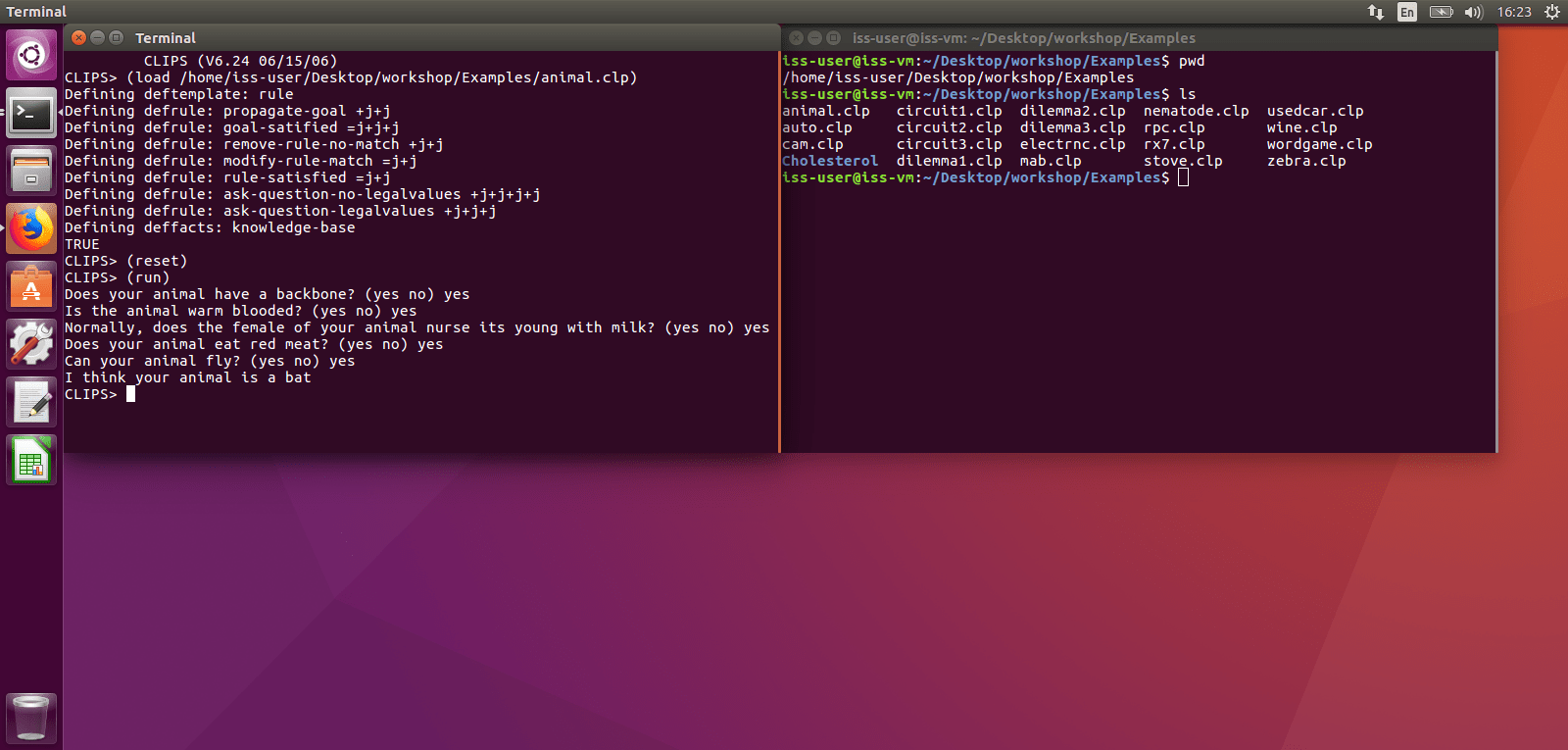Click dilemma3.clp file name
1568x750 pixels.
(1073, 127)
